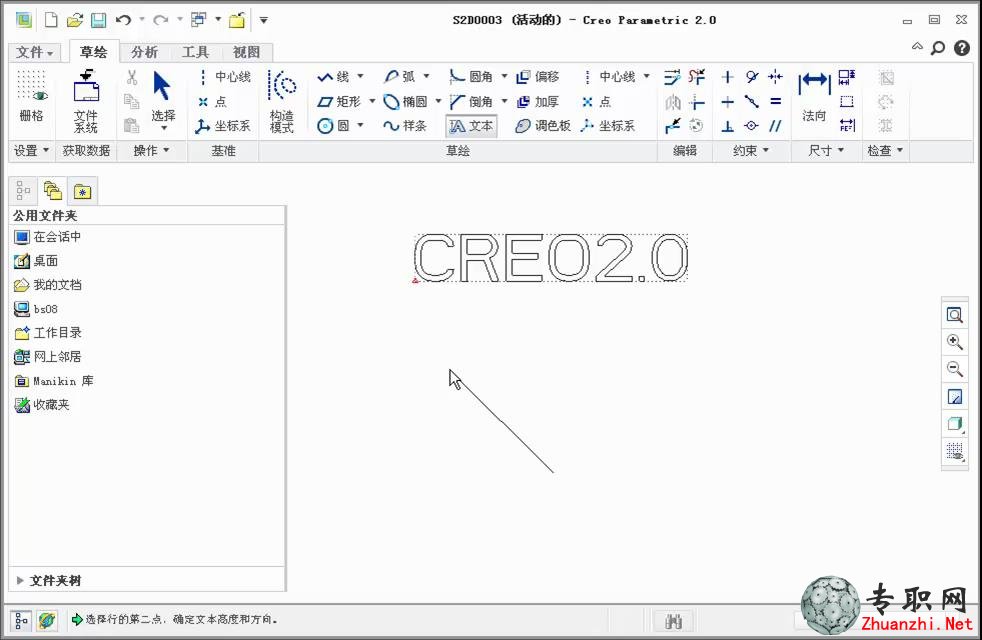Expand the 约束 group dropdown
Image resolution: width=982 pixels, height=640 pixels.
point(751,150)
